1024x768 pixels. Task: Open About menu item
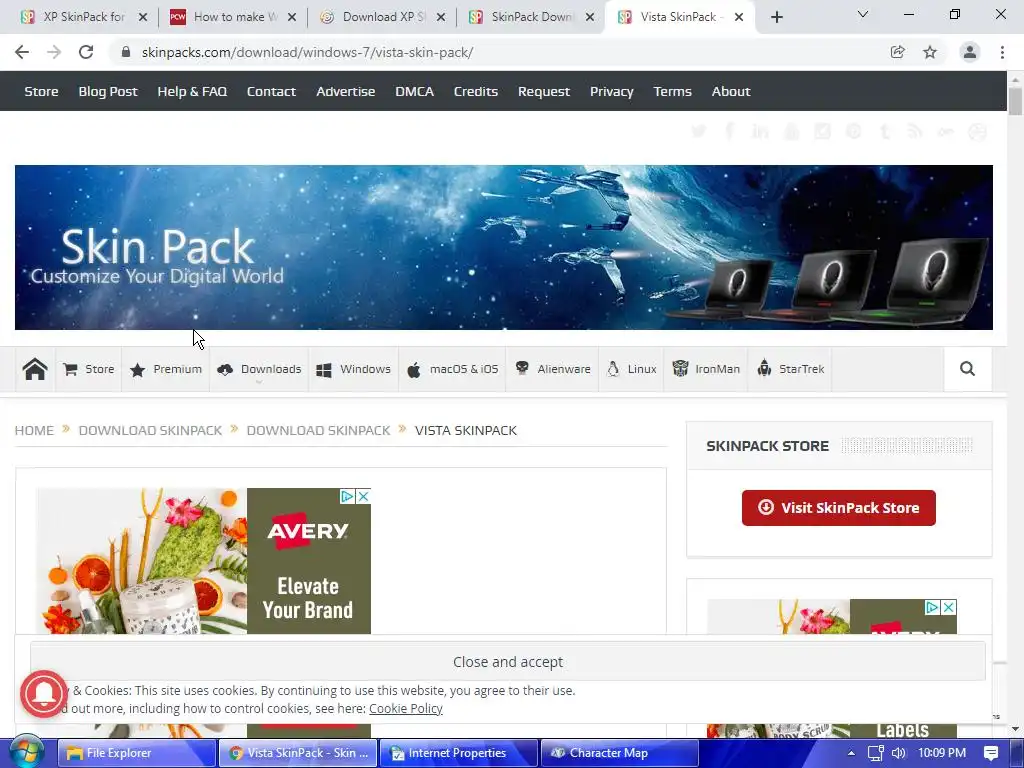(731, 91)
